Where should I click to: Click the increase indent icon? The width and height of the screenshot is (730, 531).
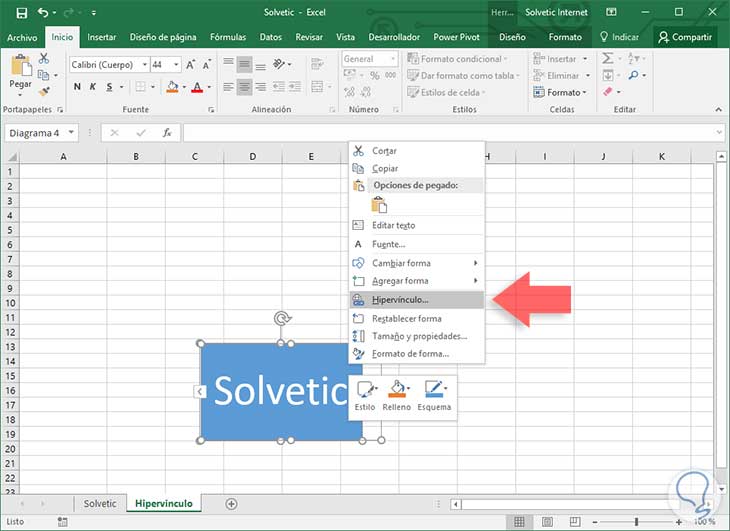295,87
